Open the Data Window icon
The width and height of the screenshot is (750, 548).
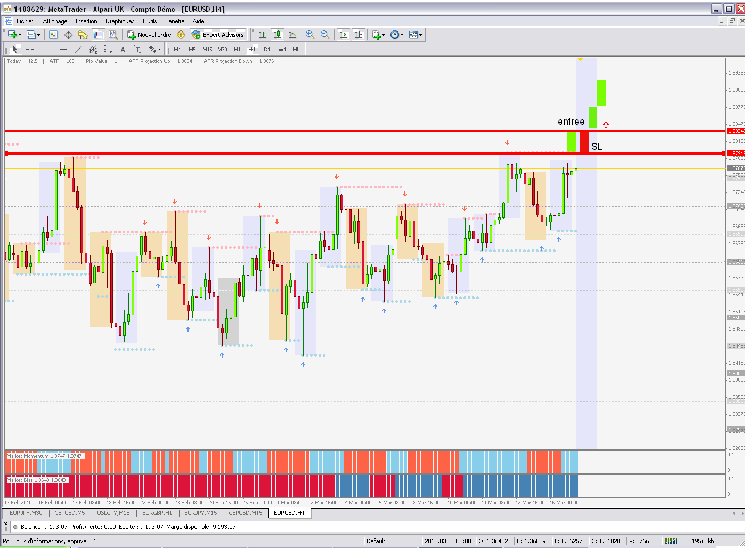[x=68, y=34]
